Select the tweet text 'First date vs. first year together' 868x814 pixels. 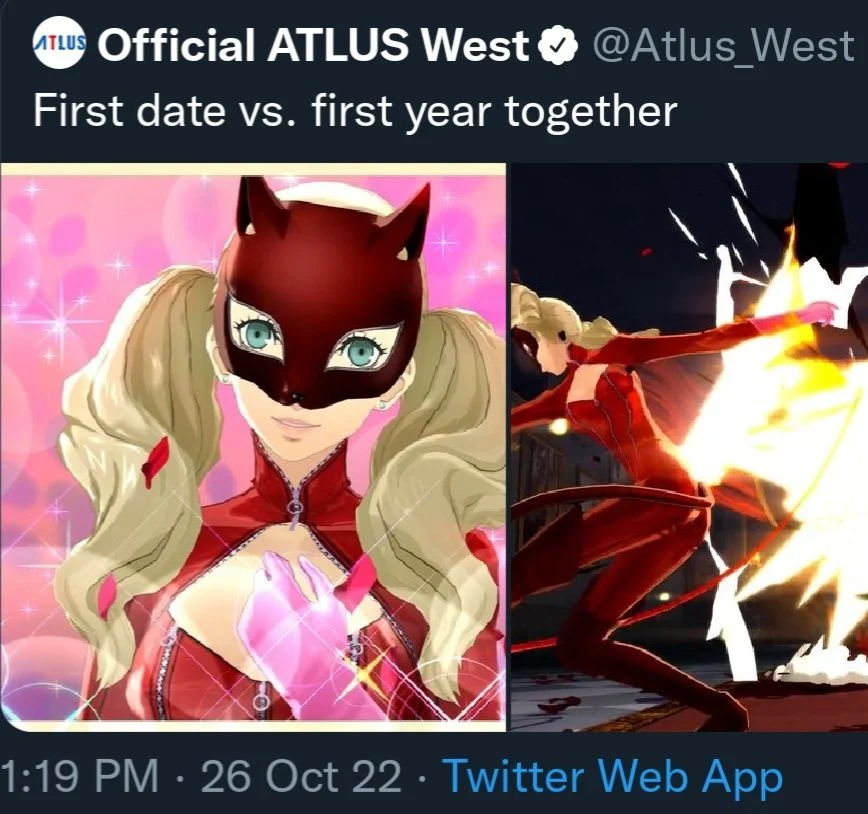(355, 111)
